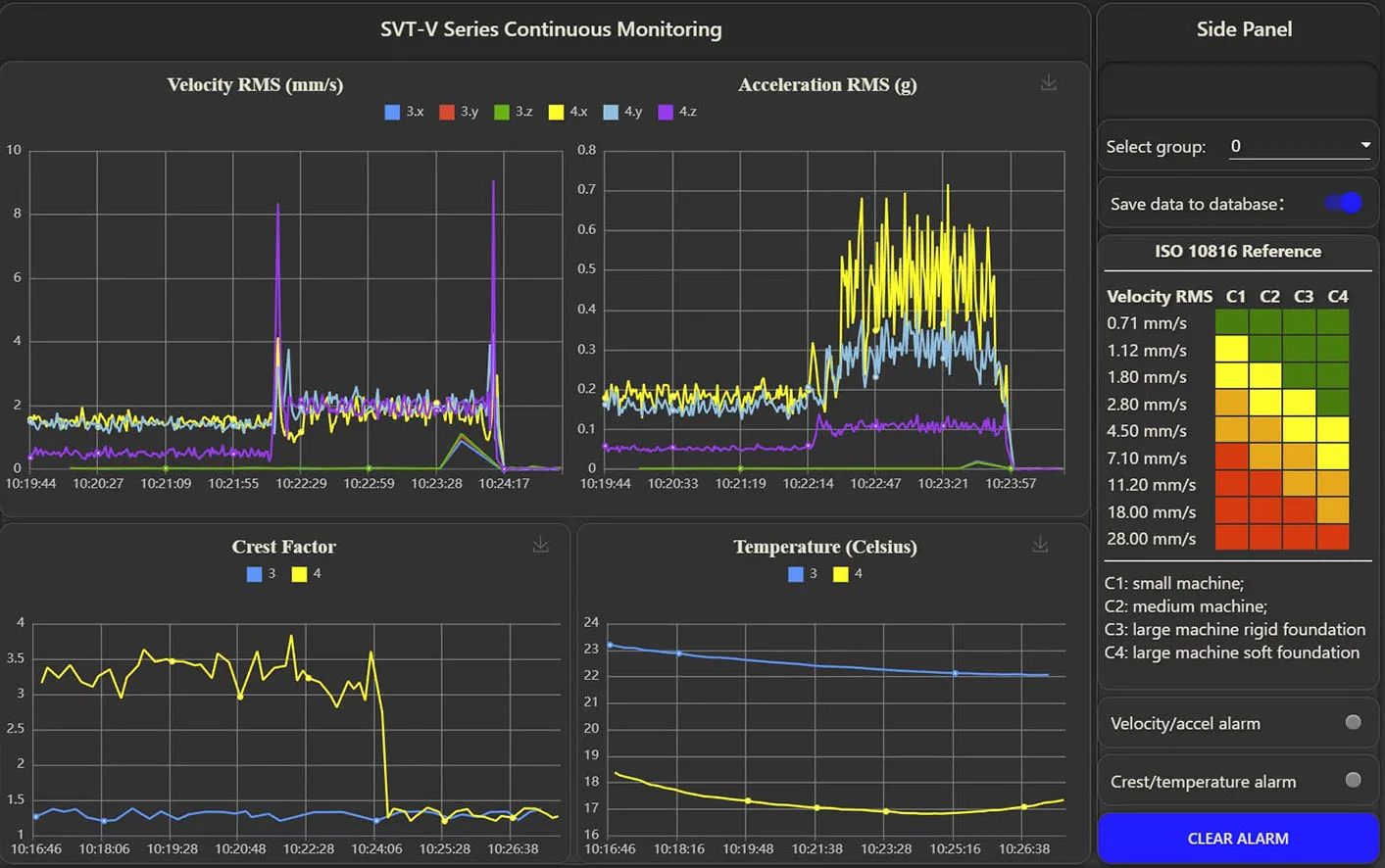Click the Crest/temperature alarm indicator

[1353, 781]
